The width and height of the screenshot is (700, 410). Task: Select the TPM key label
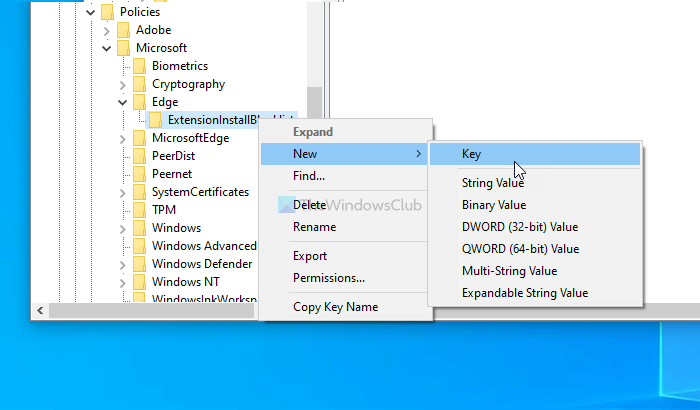click(164, 210)
